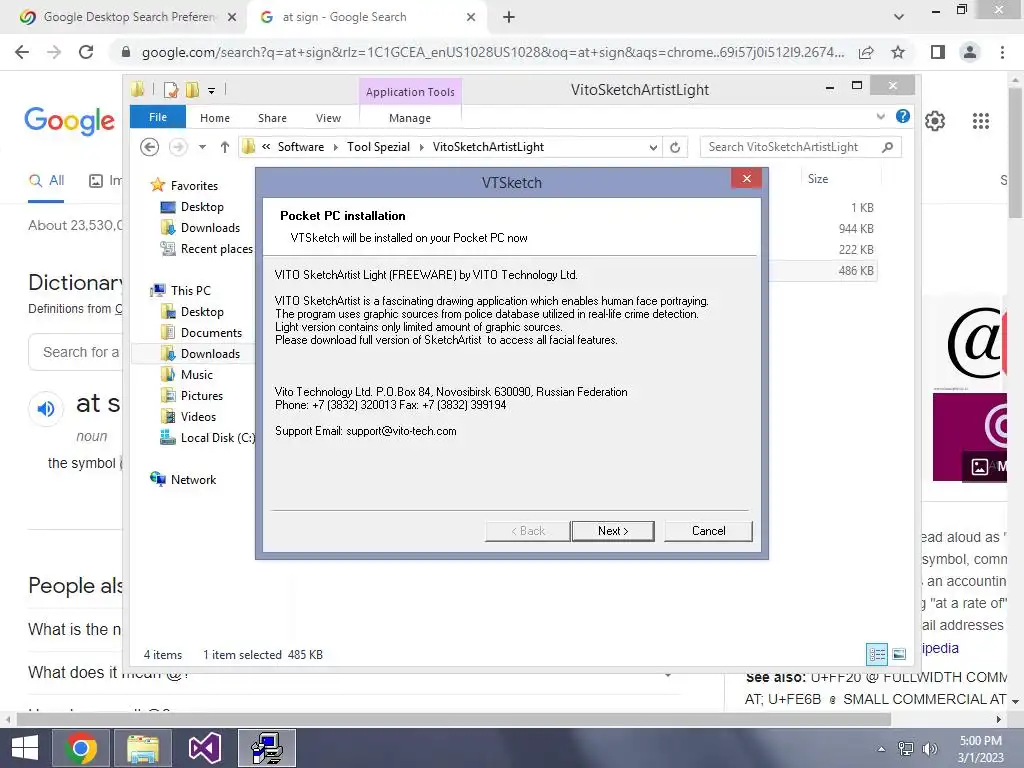Select Pictures folder in navigation pane
The height and width of the screenshot is (768, 1024).
[202, 396]
